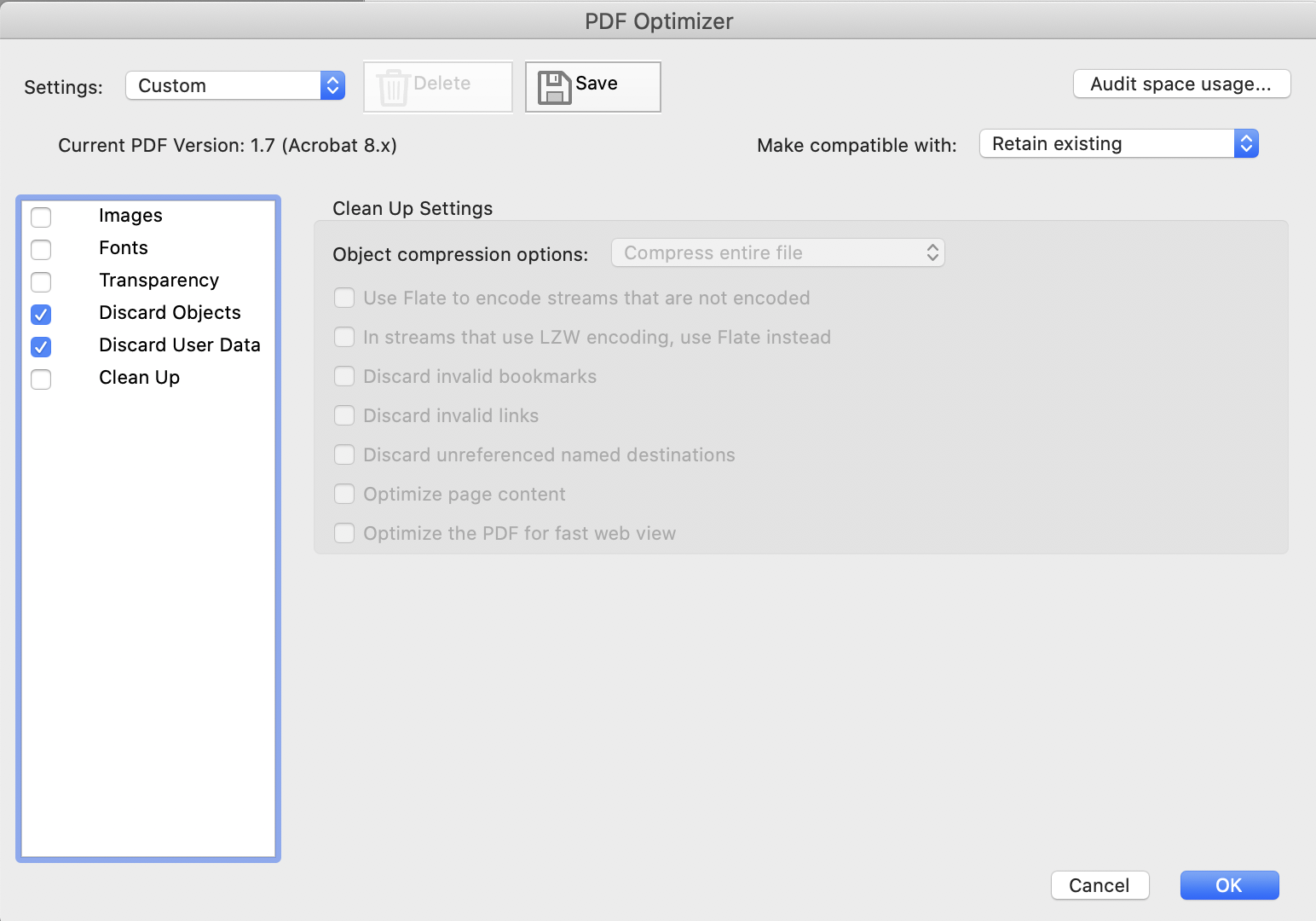Disable the Discard Objects checkbox

(40, 314)
